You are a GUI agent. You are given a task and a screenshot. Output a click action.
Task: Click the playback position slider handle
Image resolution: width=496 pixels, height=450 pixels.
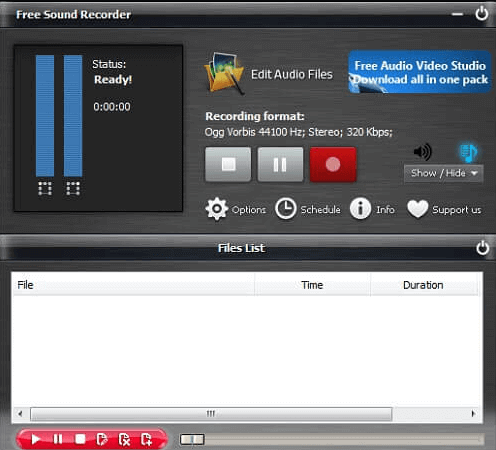[192, 439]
